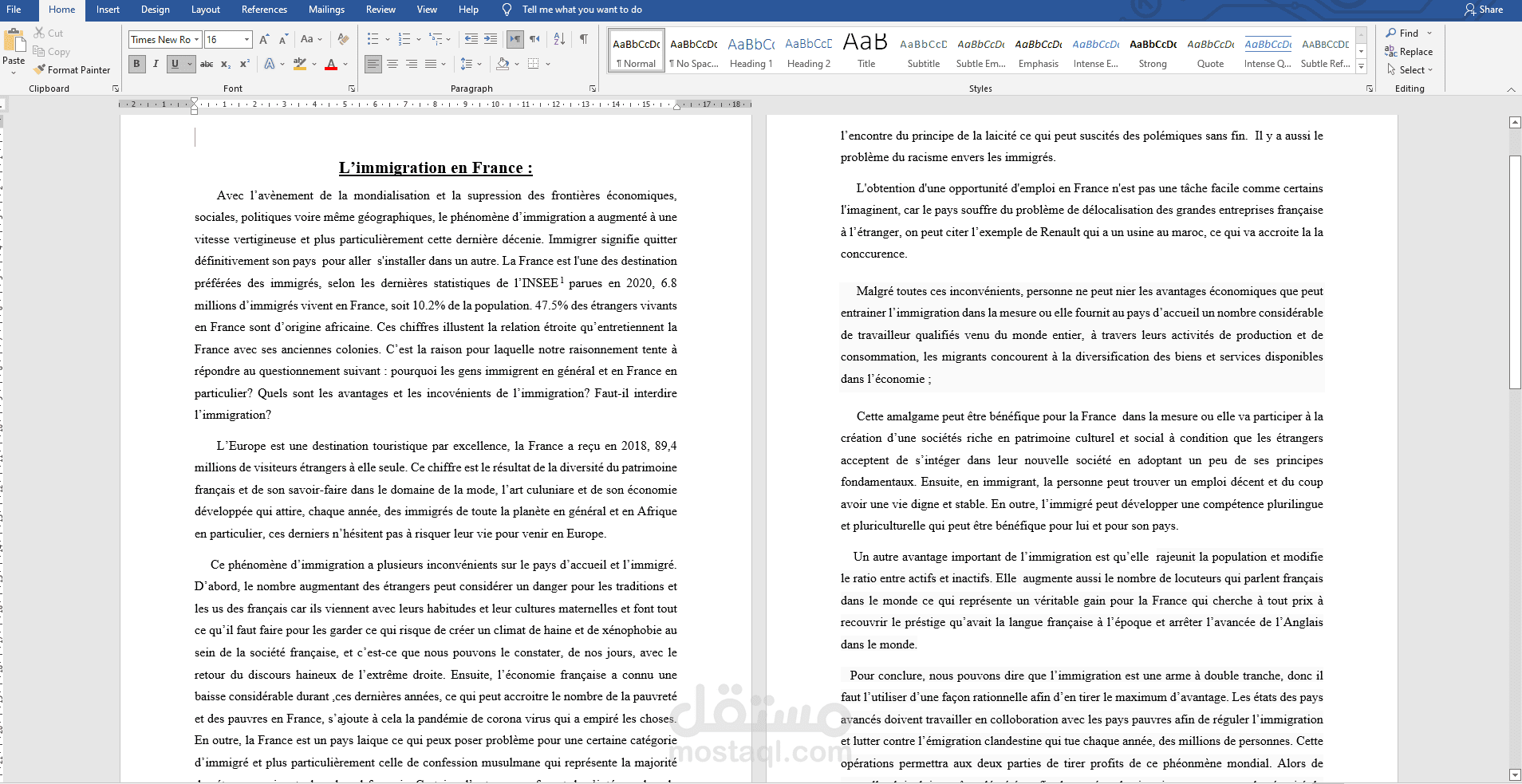This screenshot has height=784, width=1522.
Task: Apply superscript formatting
Action: (x=245, y=64)
